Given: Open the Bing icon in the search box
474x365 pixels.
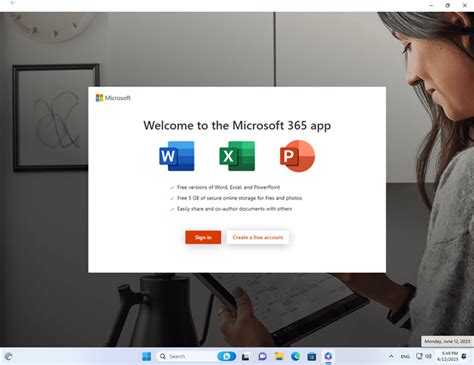Looking at the screenshot, I should pos(226,356).
